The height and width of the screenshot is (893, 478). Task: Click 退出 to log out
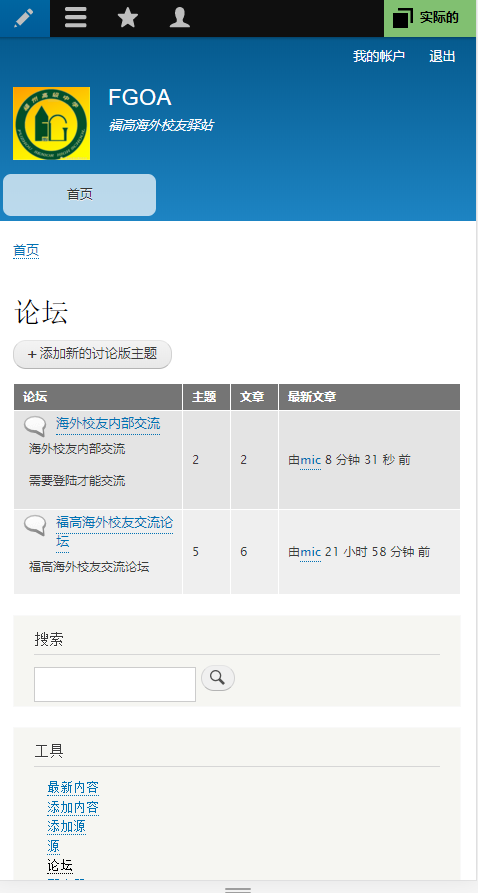[443, 56]
